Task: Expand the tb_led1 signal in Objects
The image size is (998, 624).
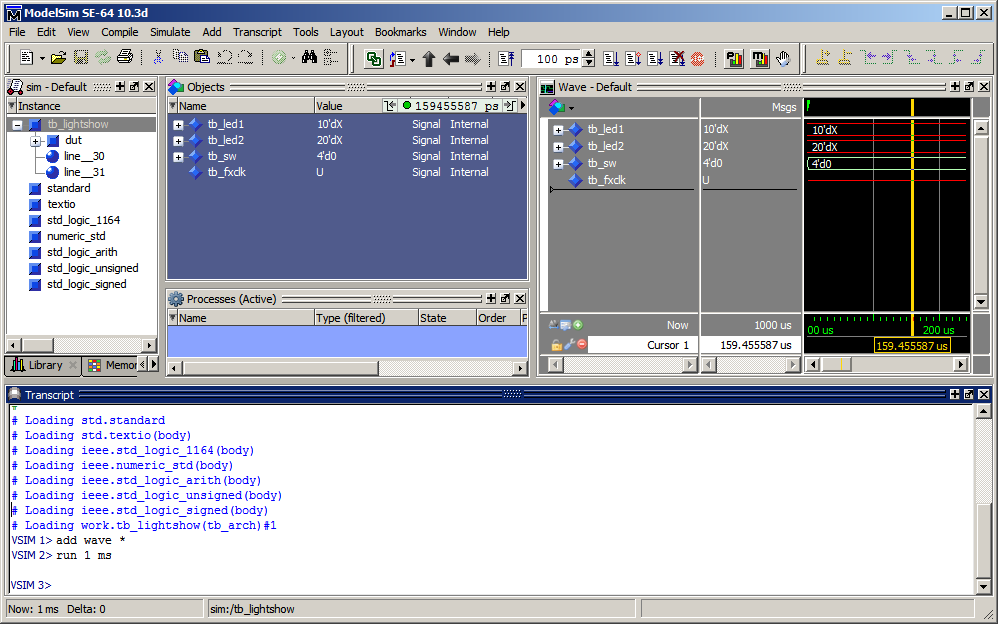Action: (x=178, y=125)
